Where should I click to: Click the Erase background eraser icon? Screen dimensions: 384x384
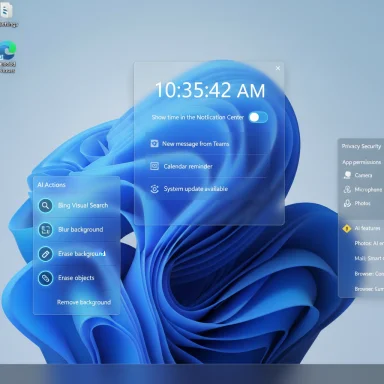click(x=45, y=254)
